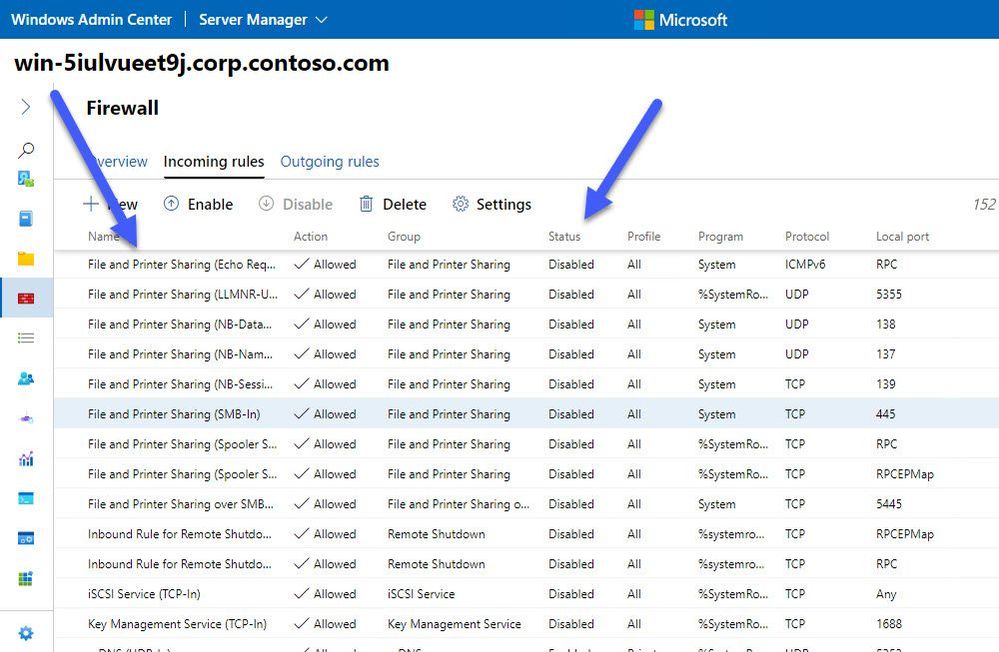Open the search tools magnifier icon
The height and width of the screenshot is (652, 999).
tap(25, 150)
